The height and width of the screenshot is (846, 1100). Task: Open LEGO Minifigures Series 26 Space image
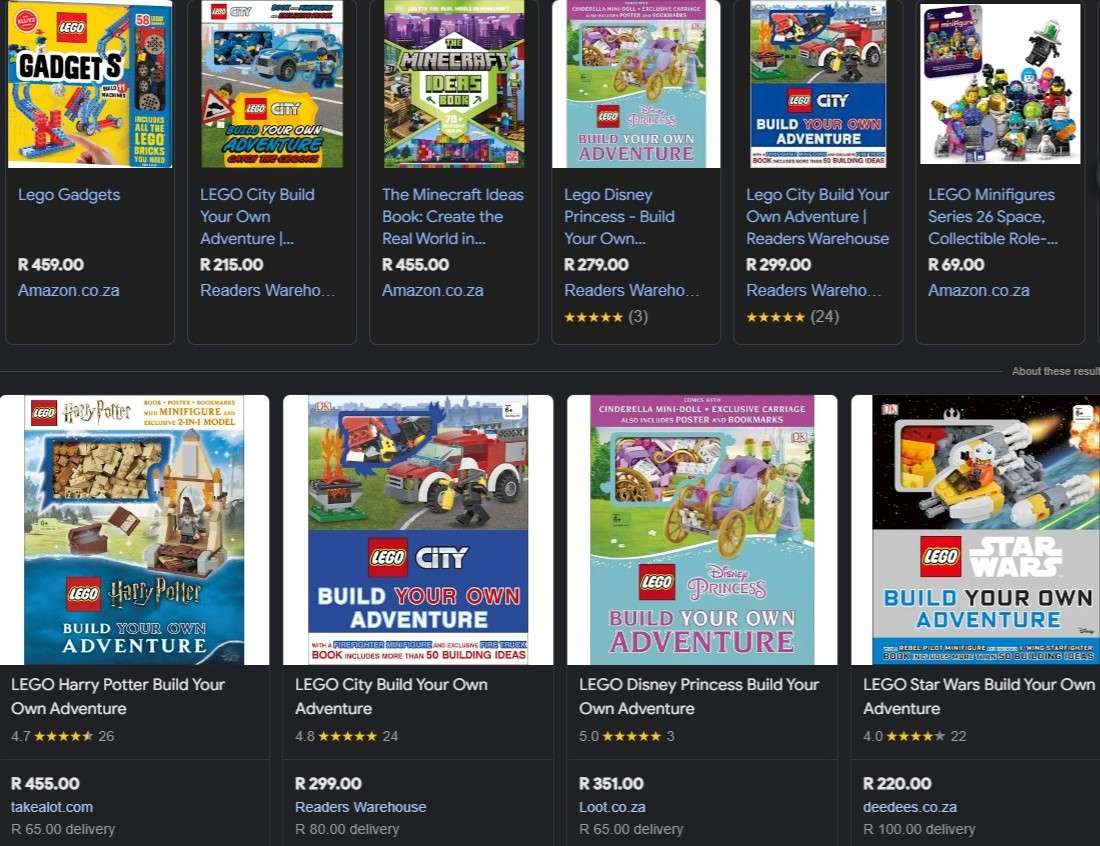tap(1000, 84)
